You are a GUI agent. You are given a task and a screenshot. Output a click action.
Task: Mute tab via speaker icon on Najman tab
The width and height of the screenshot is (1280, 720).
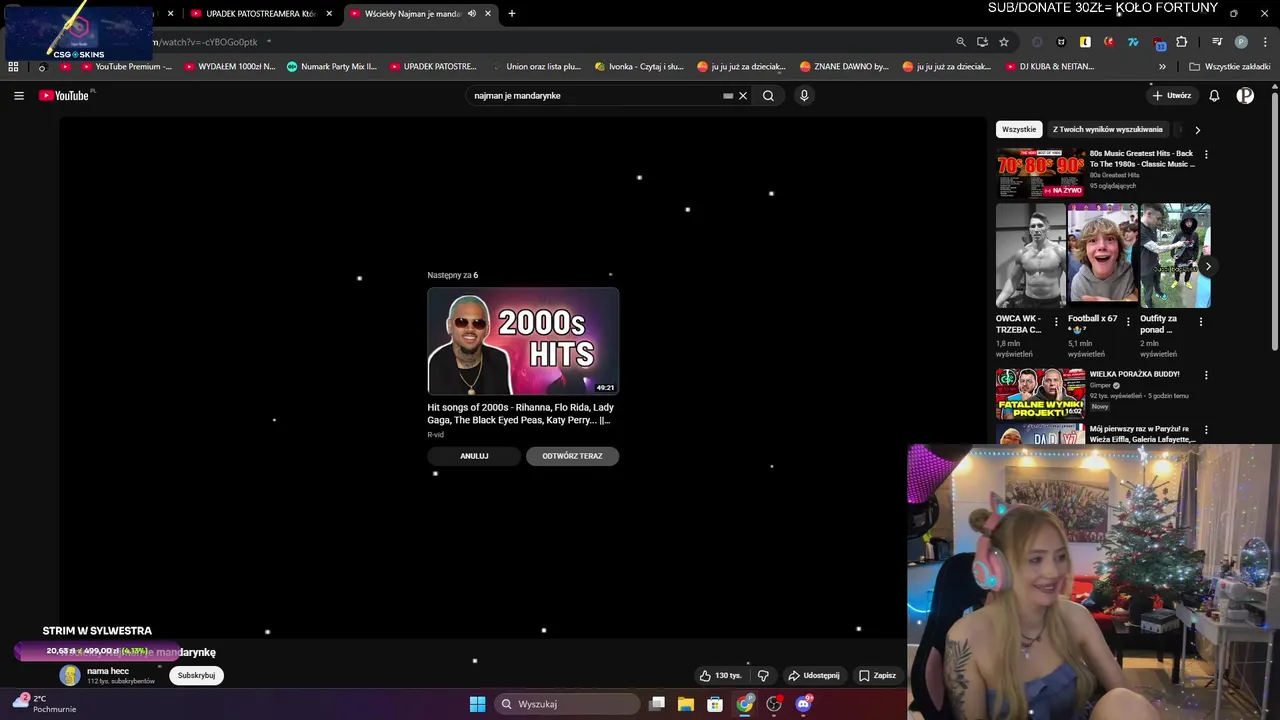tap(471, 14)
